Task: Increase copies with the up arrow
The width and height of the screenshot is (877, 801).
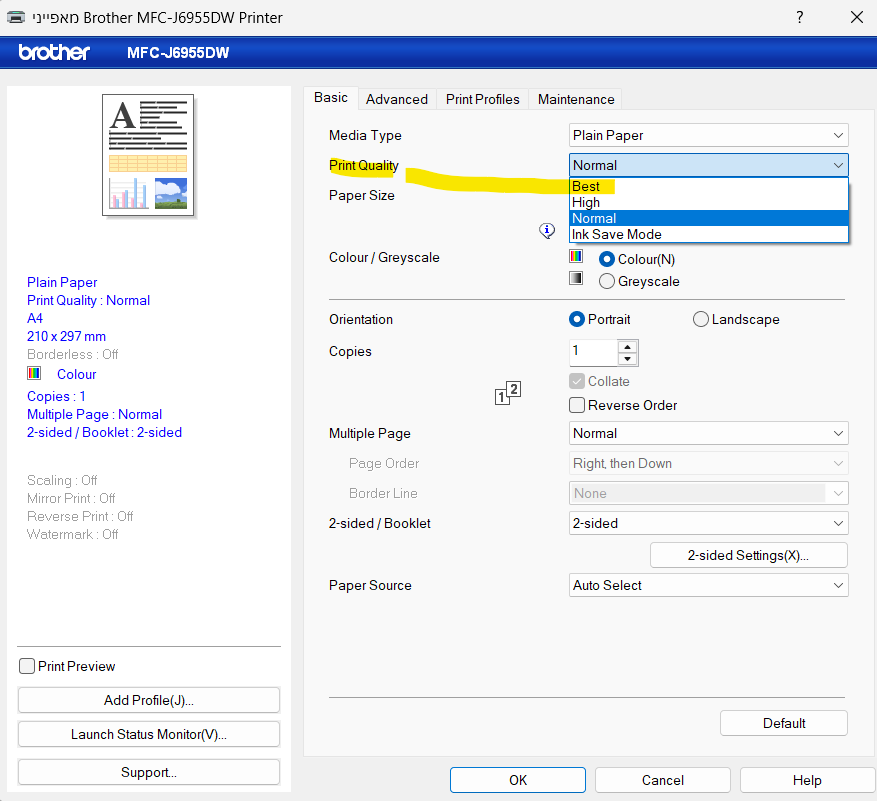Action: pyautogui.click(x=628, y=347)
